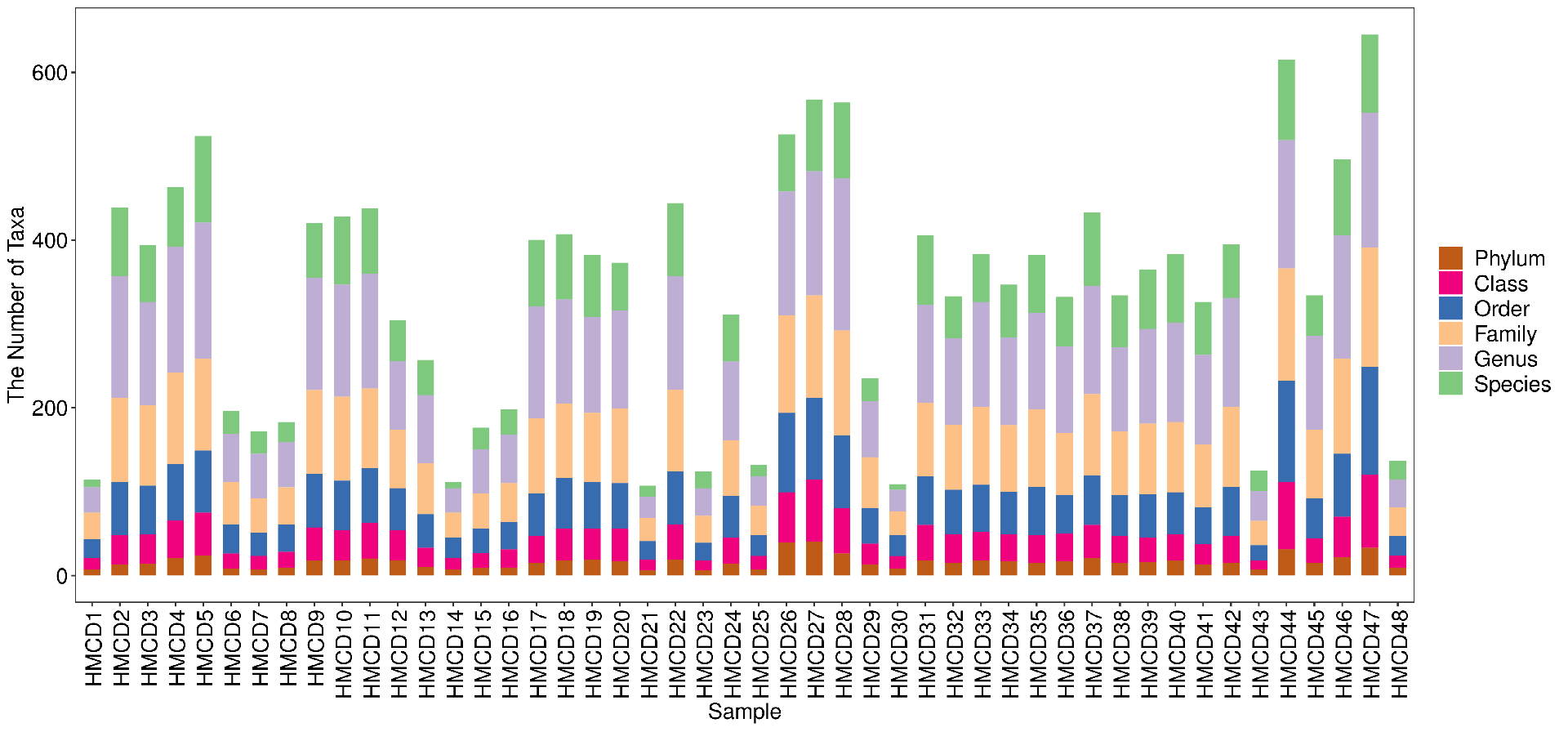Click the green Species segment of HMCD47 bar

pyautogui.click(x=1370, y=74)
